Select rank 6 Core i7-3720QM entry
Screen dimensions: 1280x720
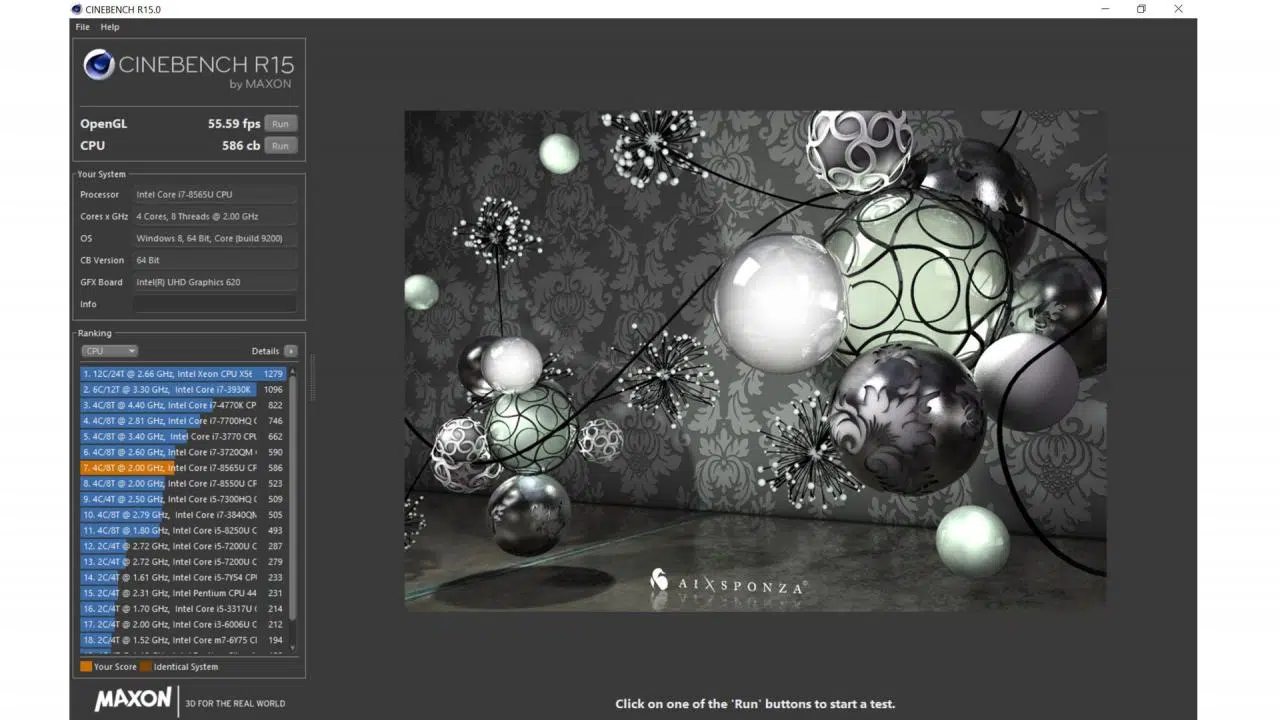point(184,452)
